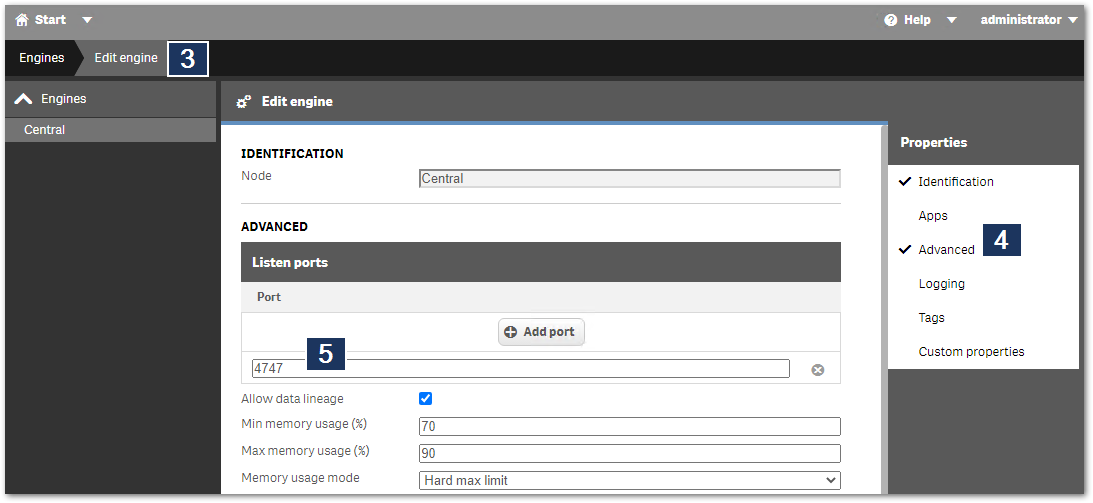Uncheck Allow data lineage checkbox
This screenshot has height=503, width=1093.
425,398
